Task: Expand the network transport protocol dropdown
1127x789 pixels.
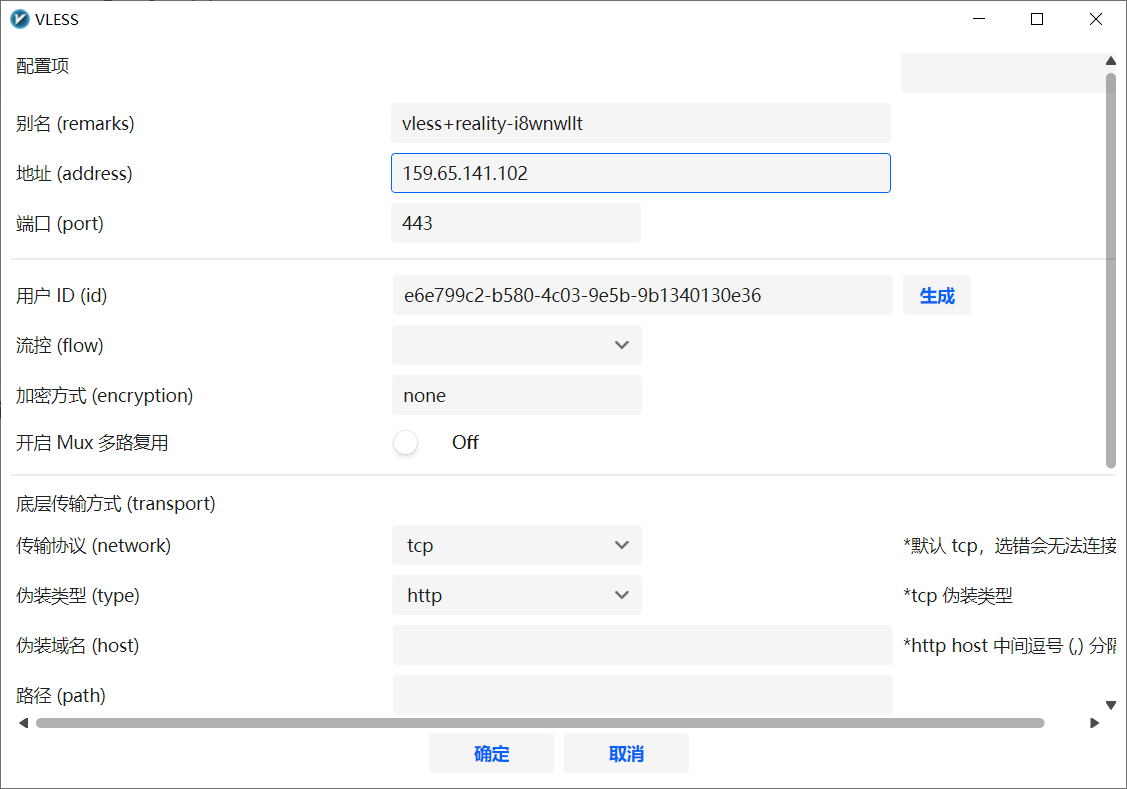Action: [x=516, y=545]
